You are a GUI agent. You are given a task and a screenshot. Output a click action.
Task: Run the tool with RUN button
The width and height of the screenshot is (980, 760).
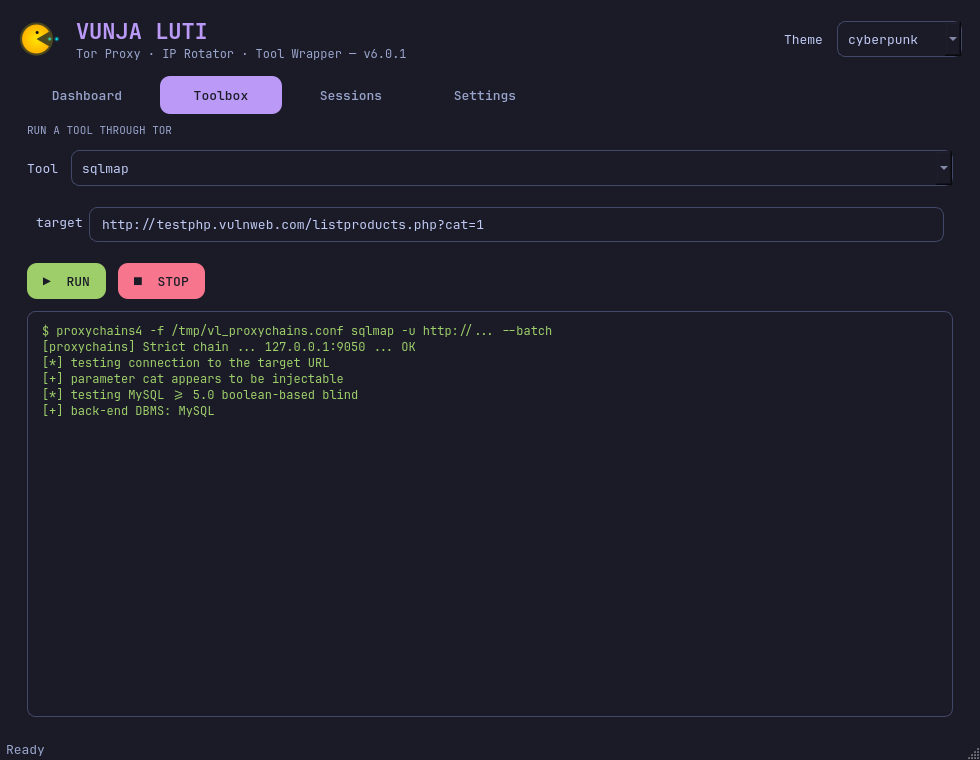(66, 281)
